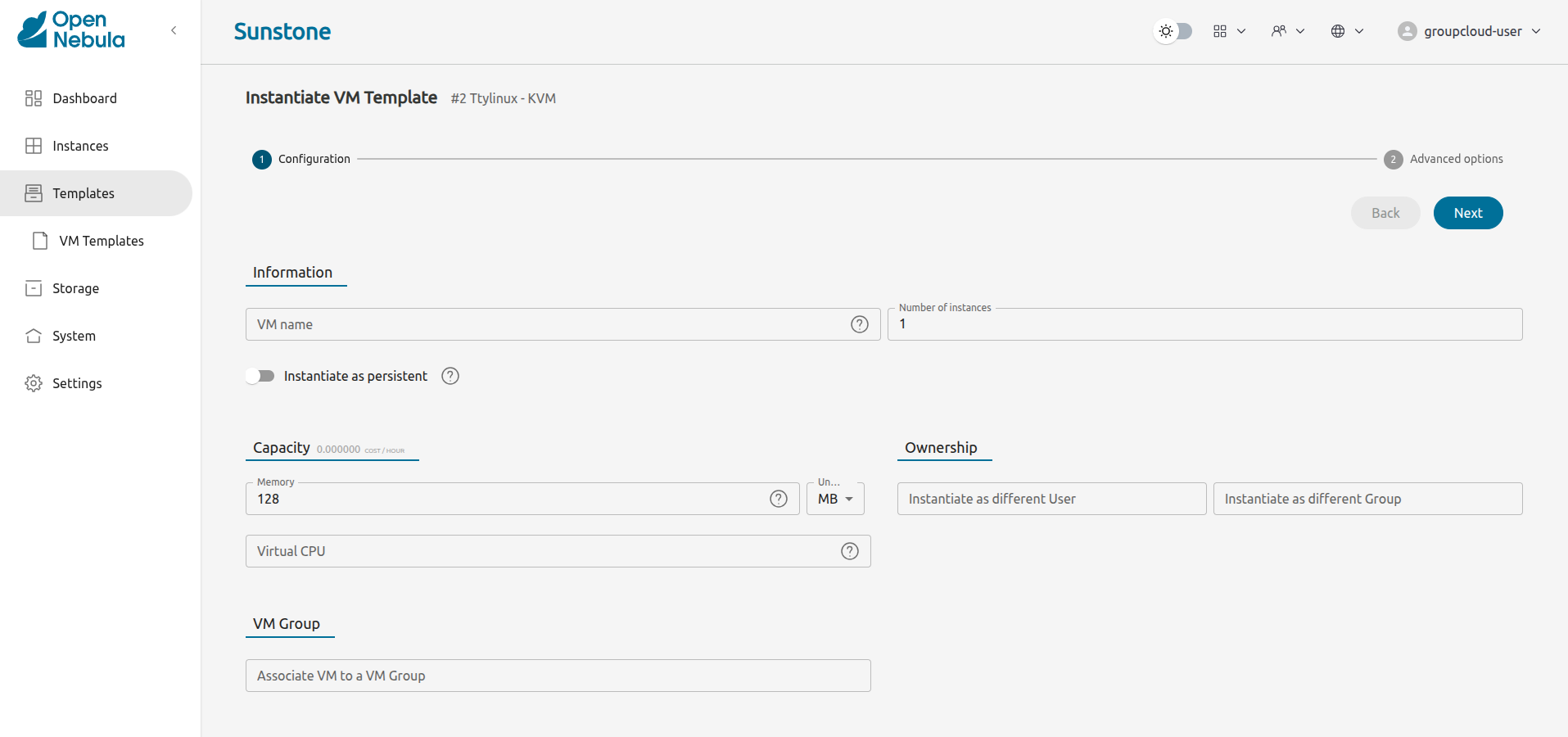Click the grid view icon in the top bar
Screen dimensions: 1568x737
[x=1219, y=30]
